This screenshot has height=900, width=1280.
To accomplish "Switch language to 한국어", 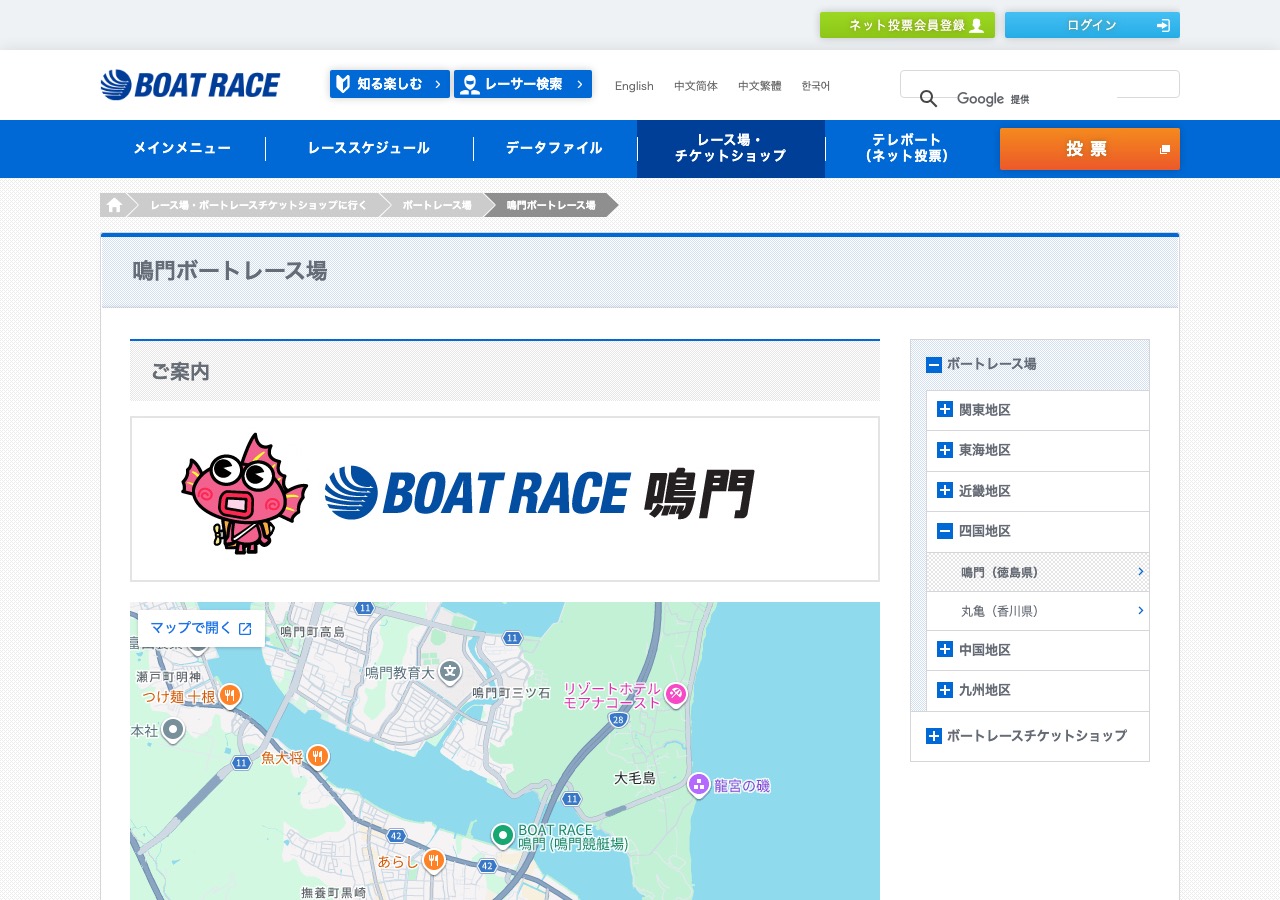I will click(x=816, y=86).
